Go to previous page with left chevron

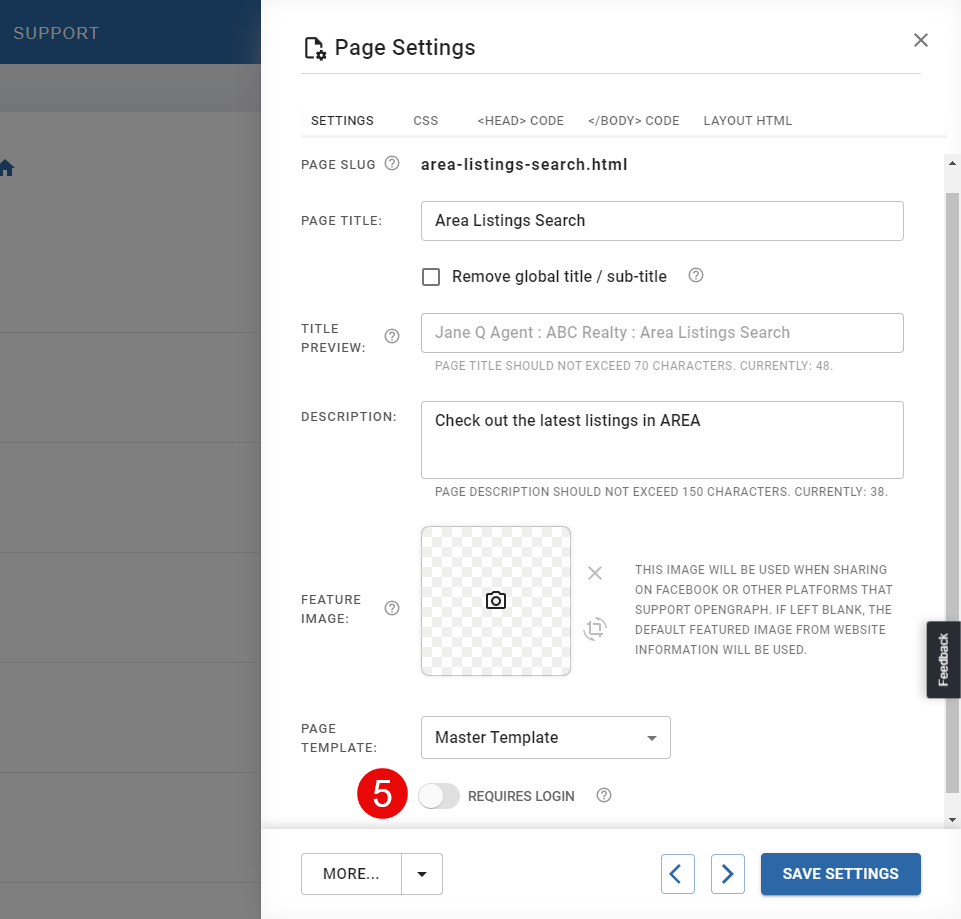click(x=678, y=874)
